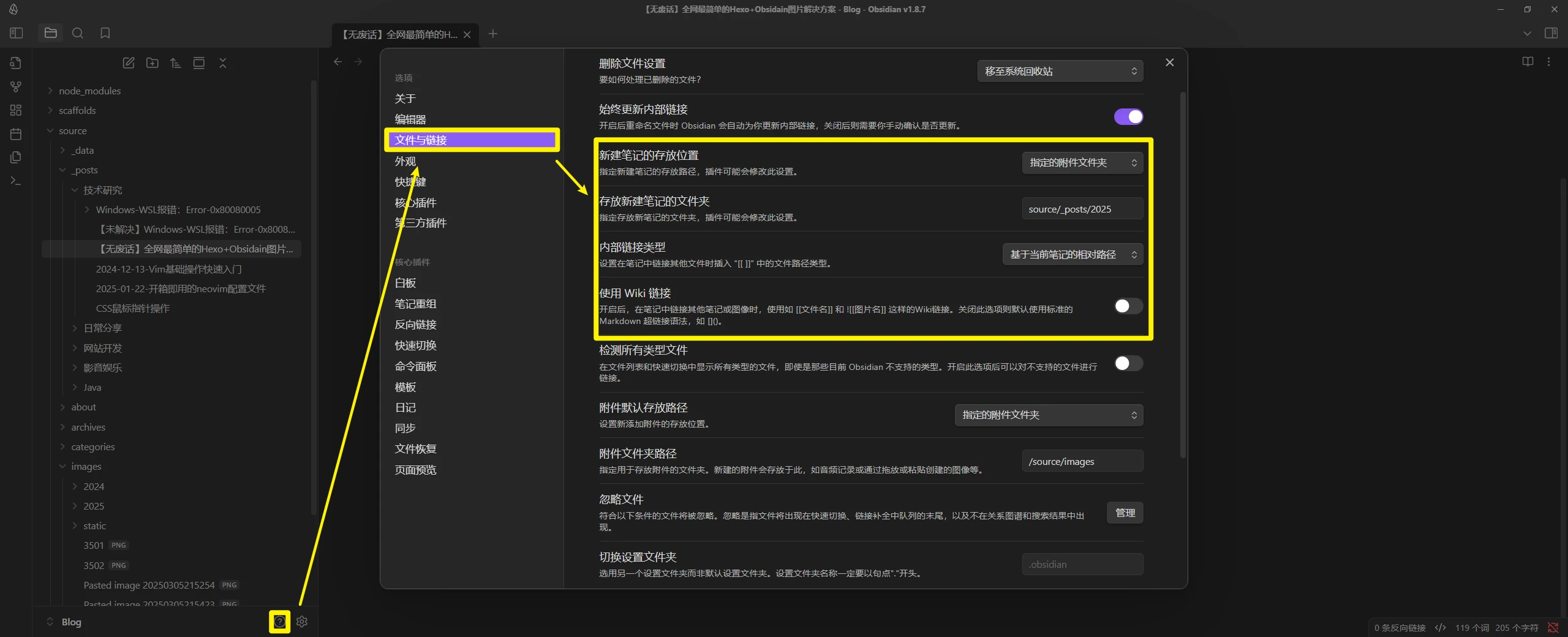Click the 管理 button for ignored files
This screenshot has height=637, width=1568.
[1125, 513]
